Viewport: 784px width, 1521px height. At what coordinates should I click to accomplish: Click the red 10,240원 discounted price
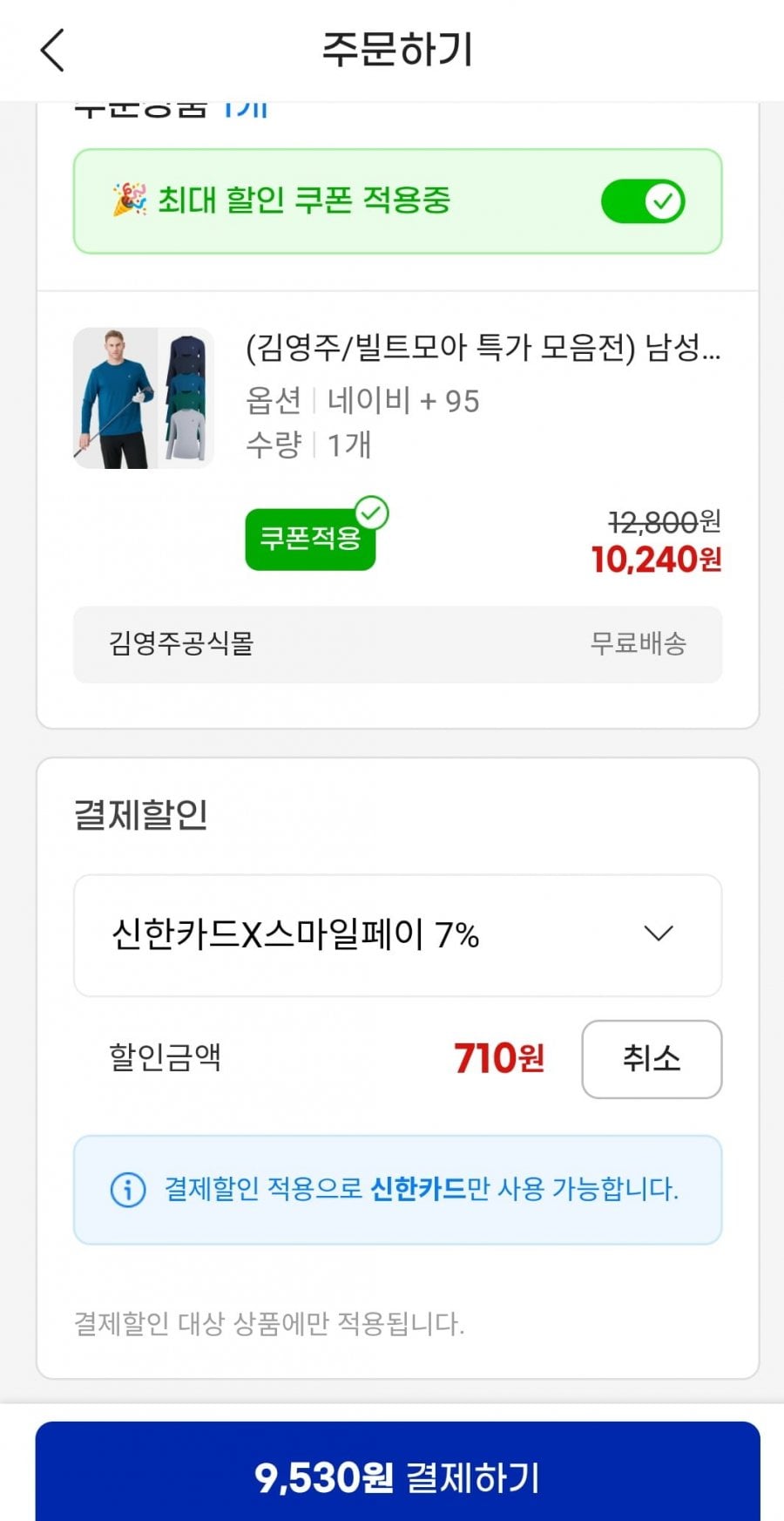click(656, 560)
